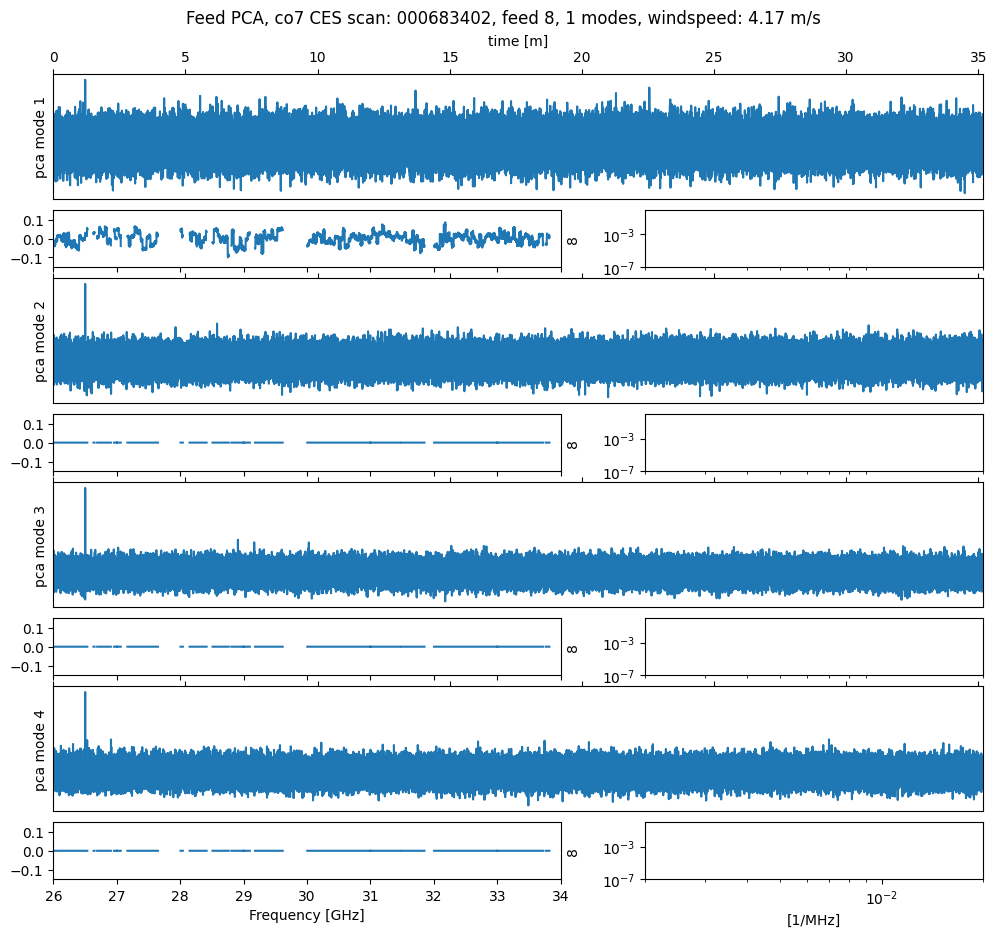Click the 10⁻² tick on the 1/MHz axis
The width and height of the screenshot is (997, 937).
coord(880,897)
